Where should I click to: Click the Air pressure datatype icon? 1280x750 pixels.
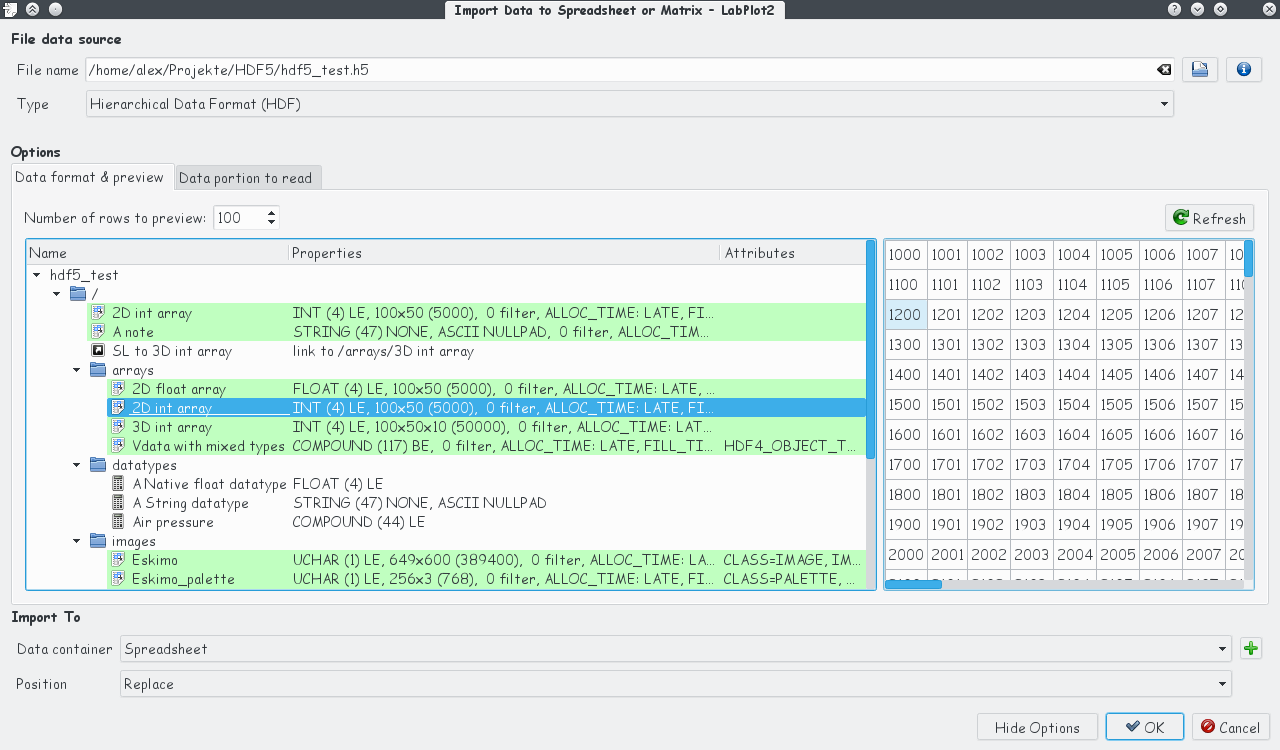pos(118,522)
